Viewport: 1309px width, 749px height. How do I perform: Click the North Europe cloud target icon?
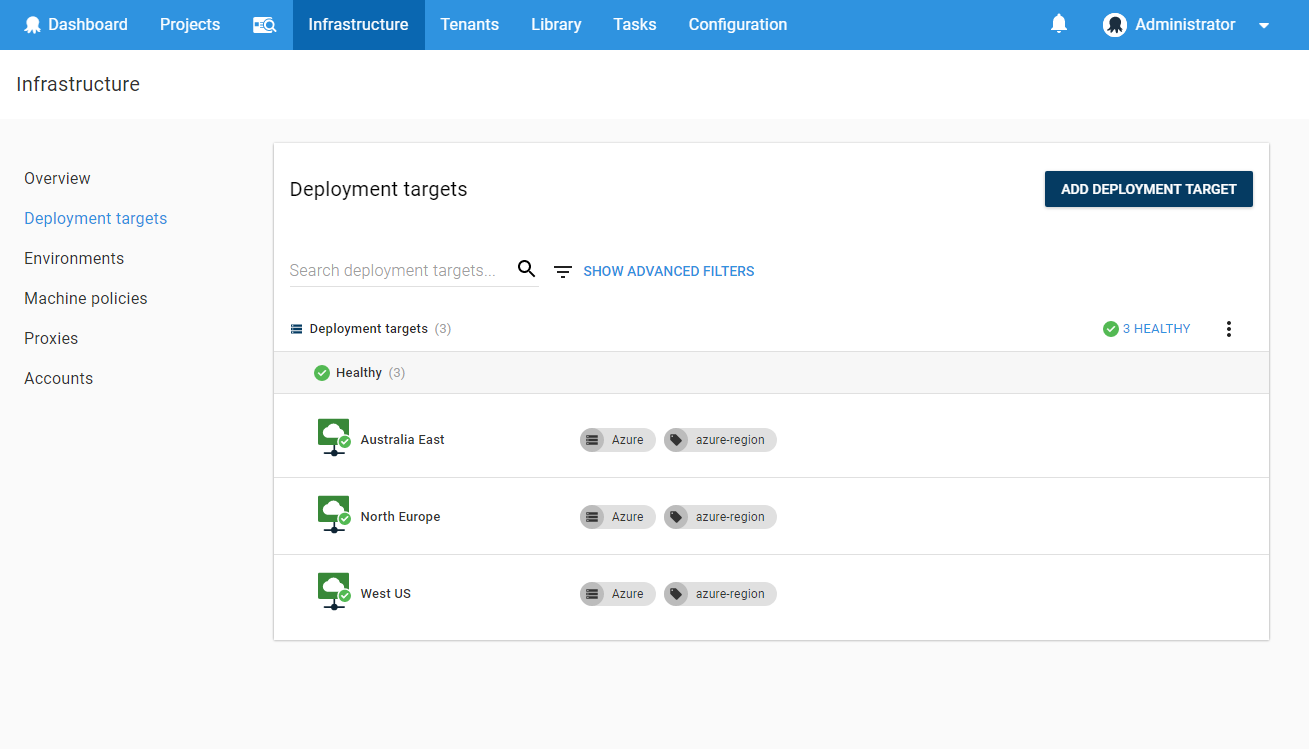(334, 515)
